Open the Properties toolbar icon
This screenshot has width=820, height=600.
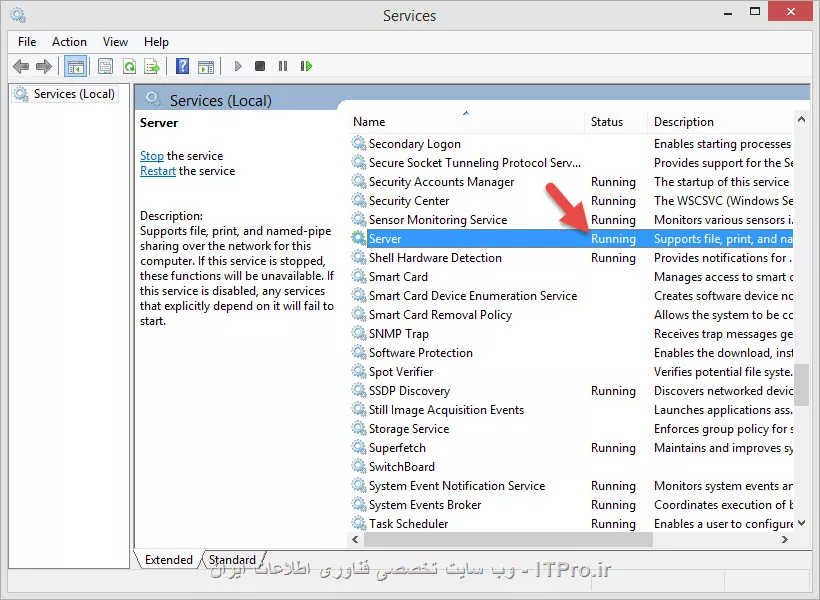105,67
